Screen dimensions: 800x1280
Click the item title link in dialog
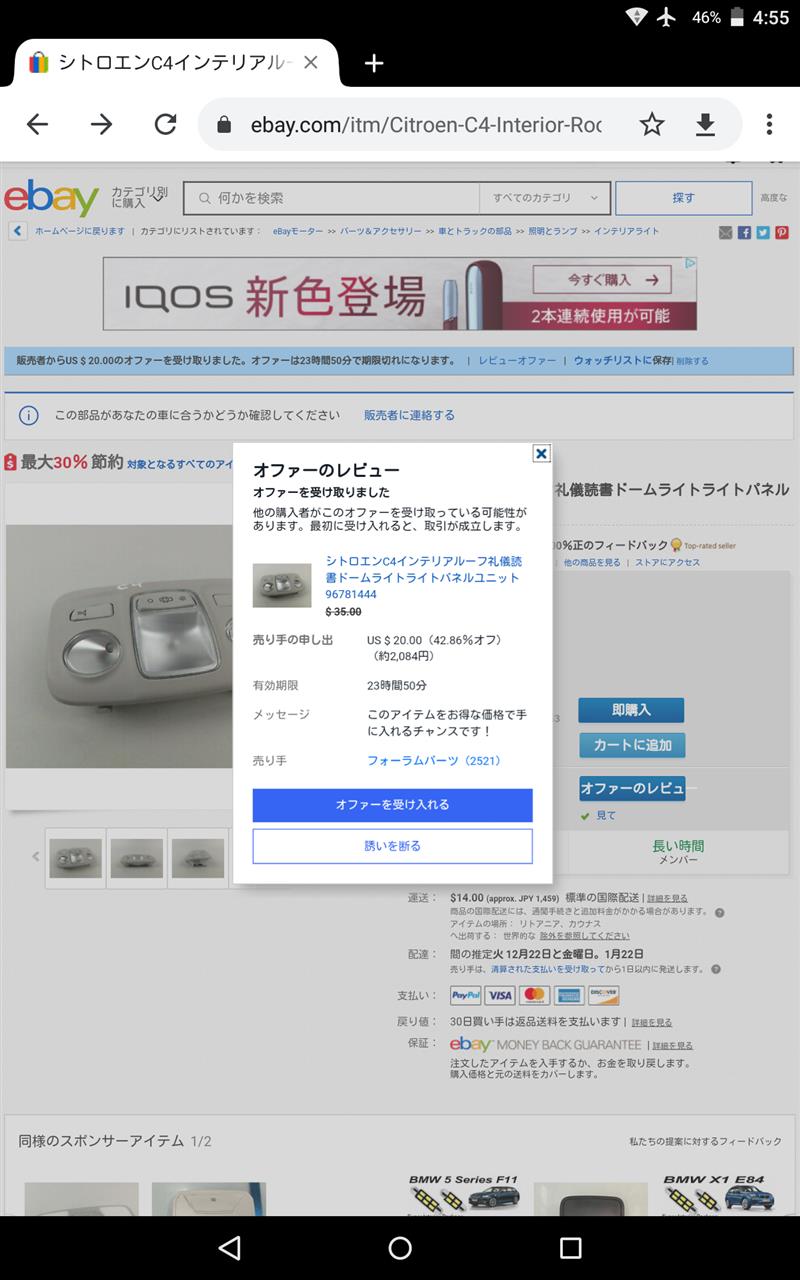424,577
